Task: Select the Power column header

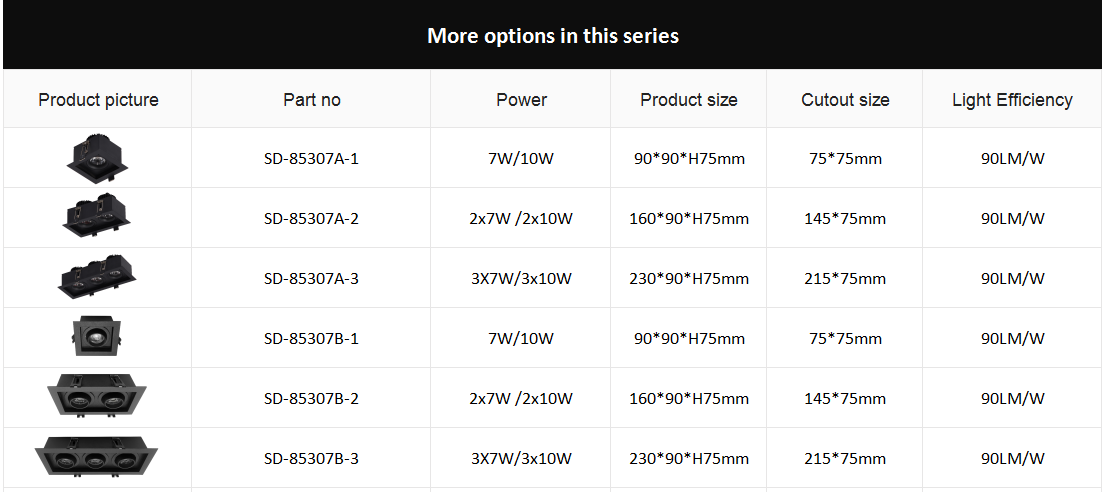Action: pyautogui.click(x=521, y=100)
